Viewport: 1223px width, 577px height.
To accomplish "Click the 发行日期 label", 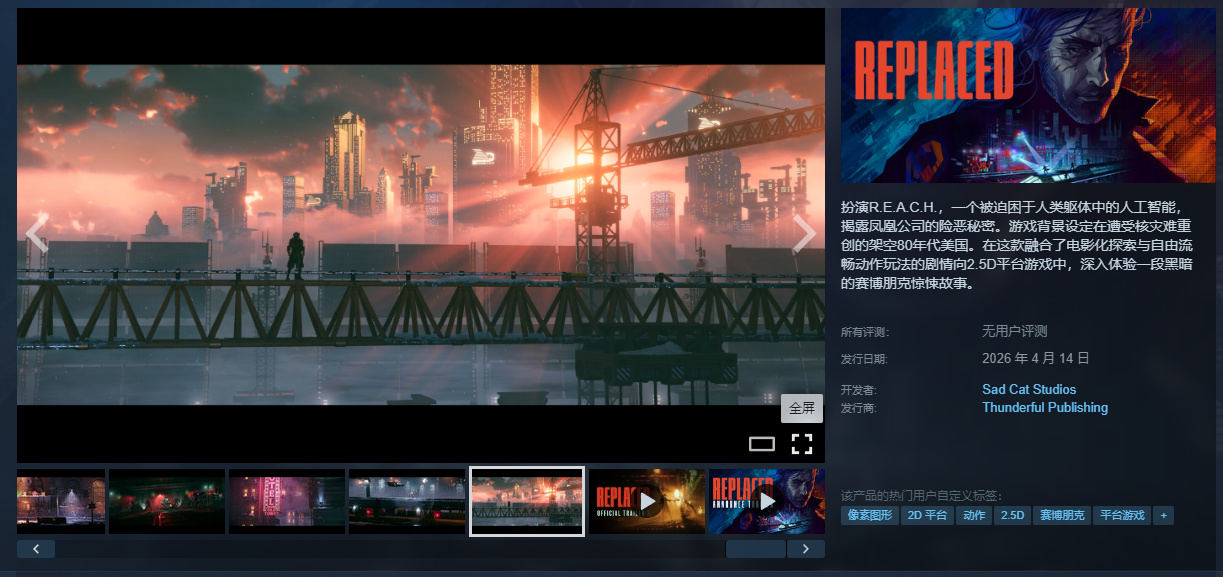I will 865,359.
